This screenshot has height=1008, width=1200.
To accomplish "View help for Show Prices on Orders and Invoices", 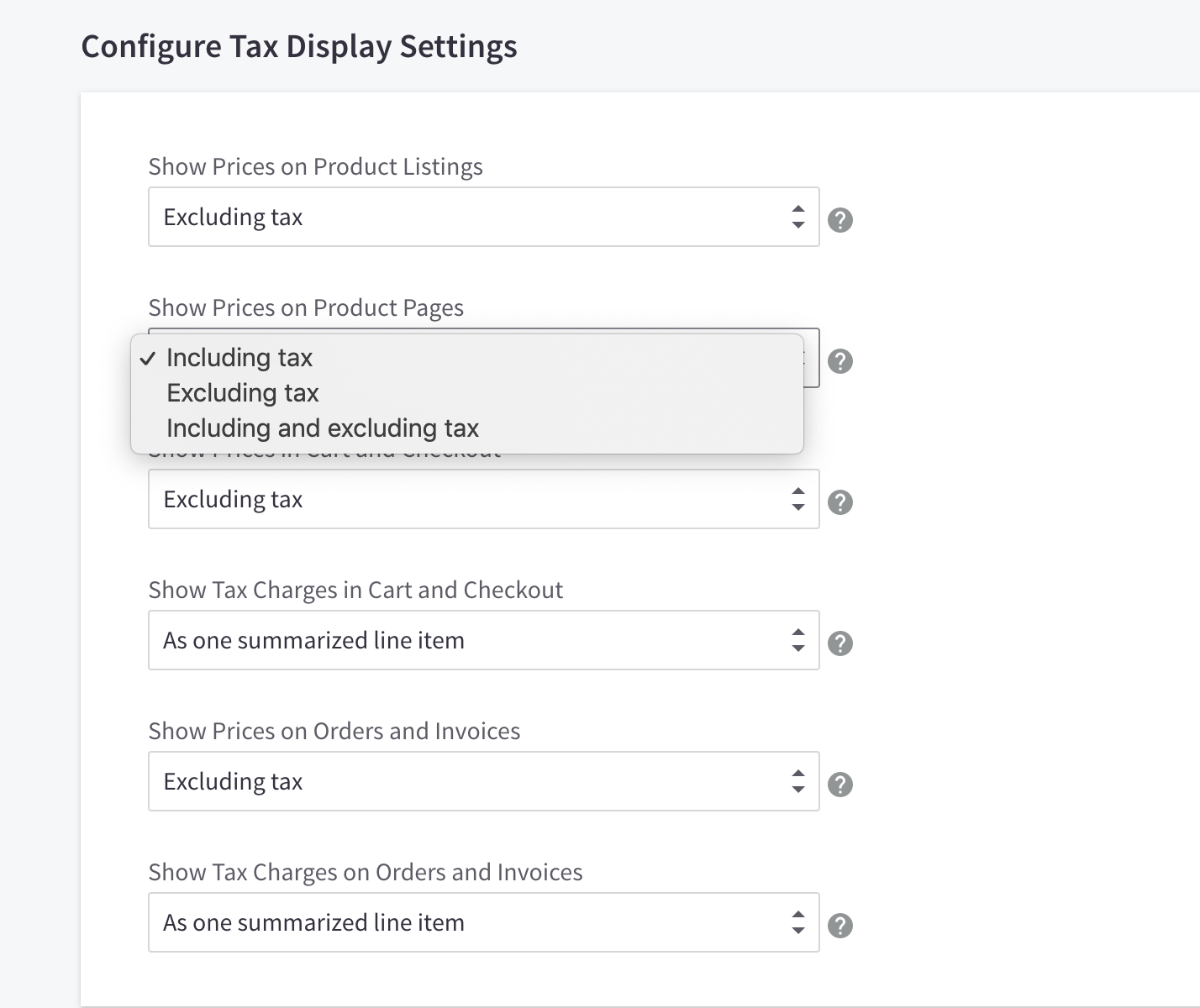I will [839, 784].
